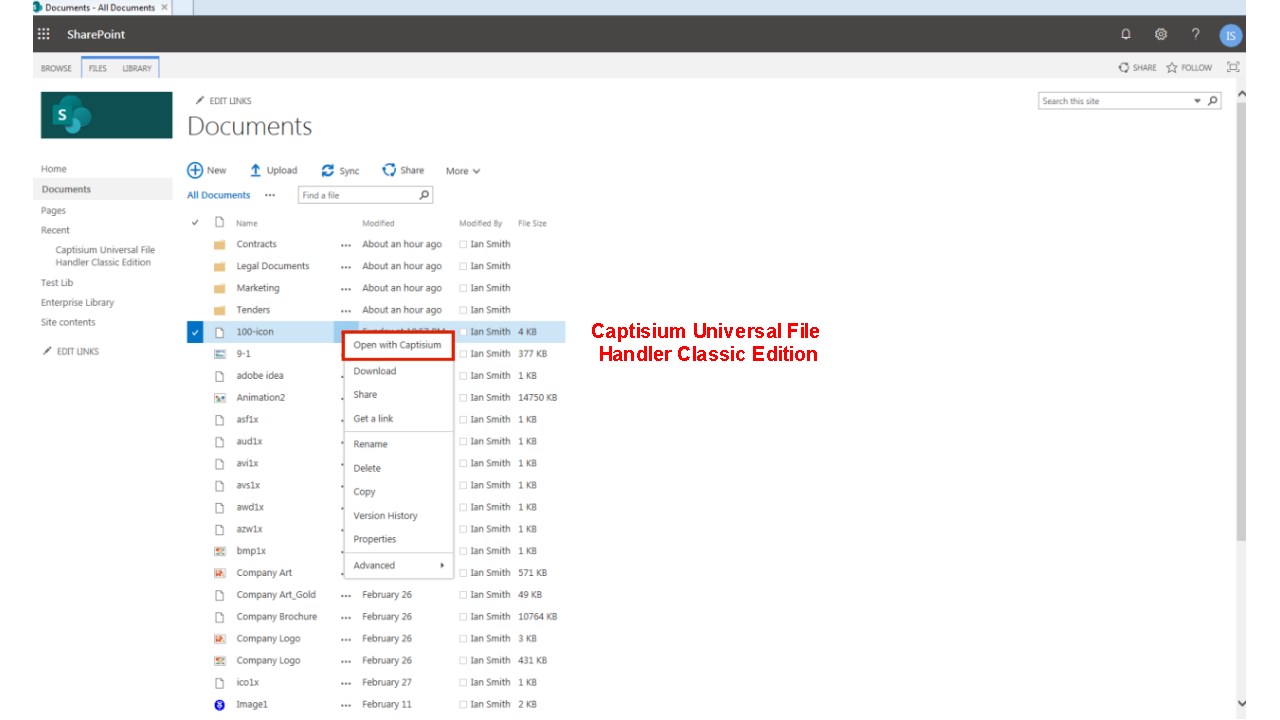Image resolution: width=1280 pixels, height=720 pixels.
Task: Click the focus on content icon
Action: [x=1233, y=67]
